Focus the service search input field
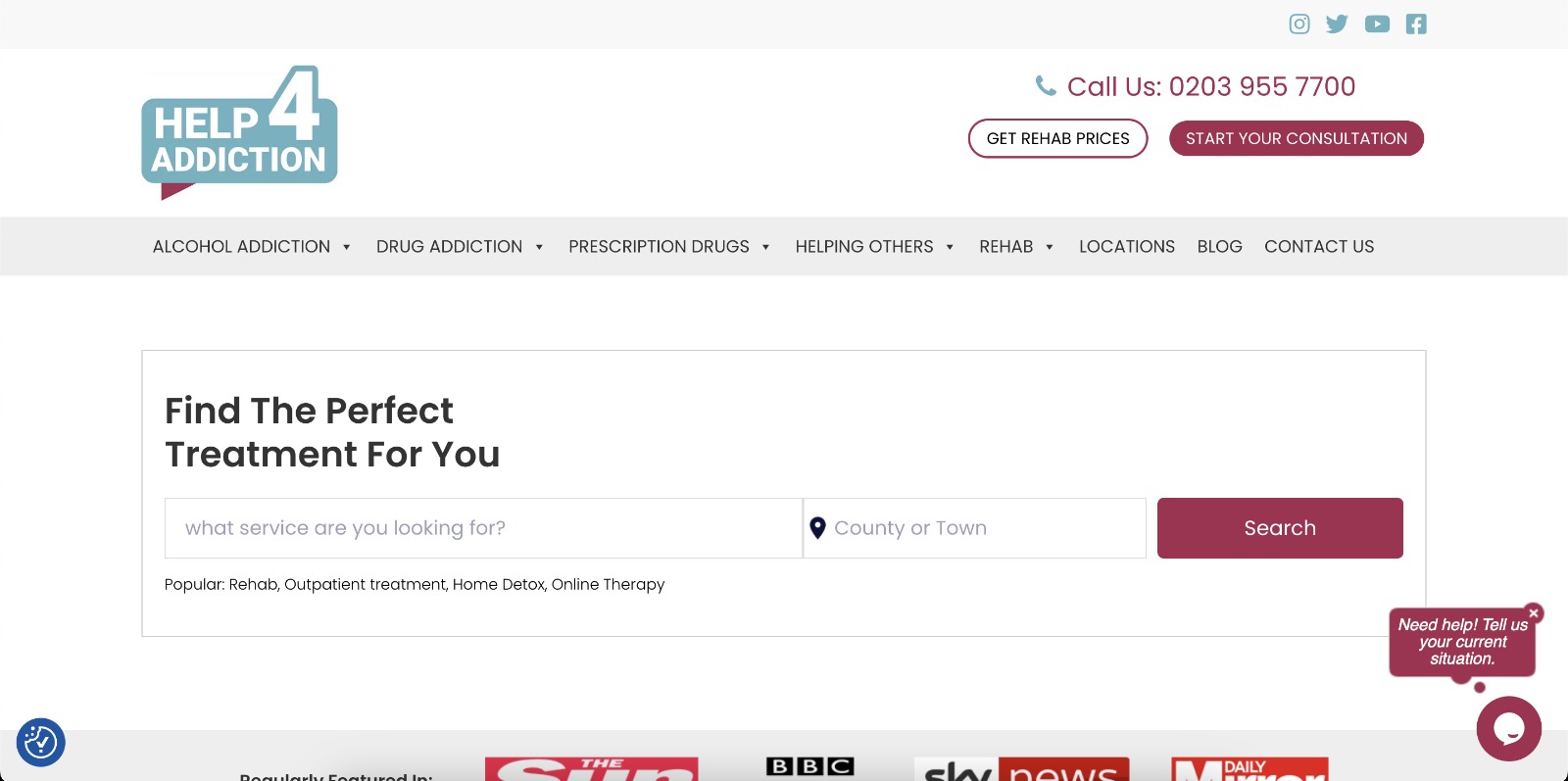1568x781 pixels. (483, 528)
